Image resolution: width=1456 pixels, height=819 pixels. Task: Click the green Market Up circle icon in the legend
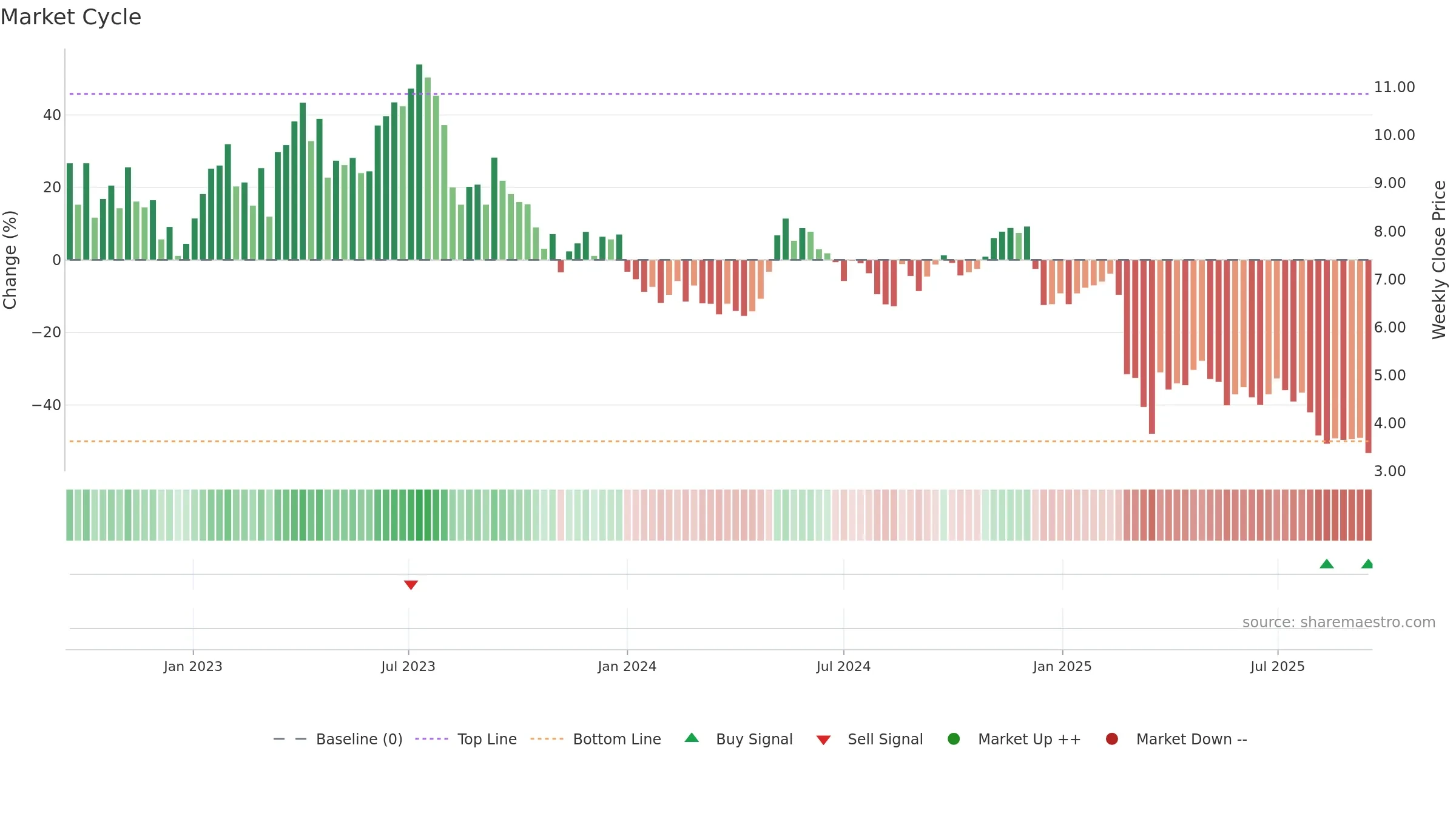[954, 739]
